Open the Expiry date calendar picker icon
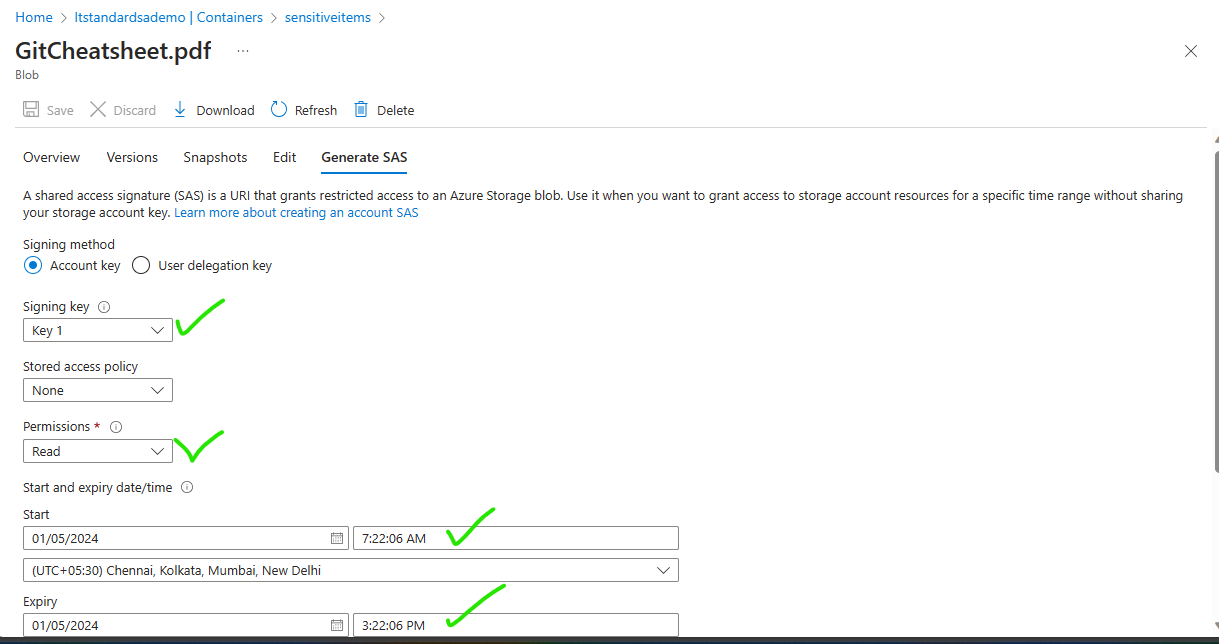This screenshot has width=1219, height=644. [337, 625]
